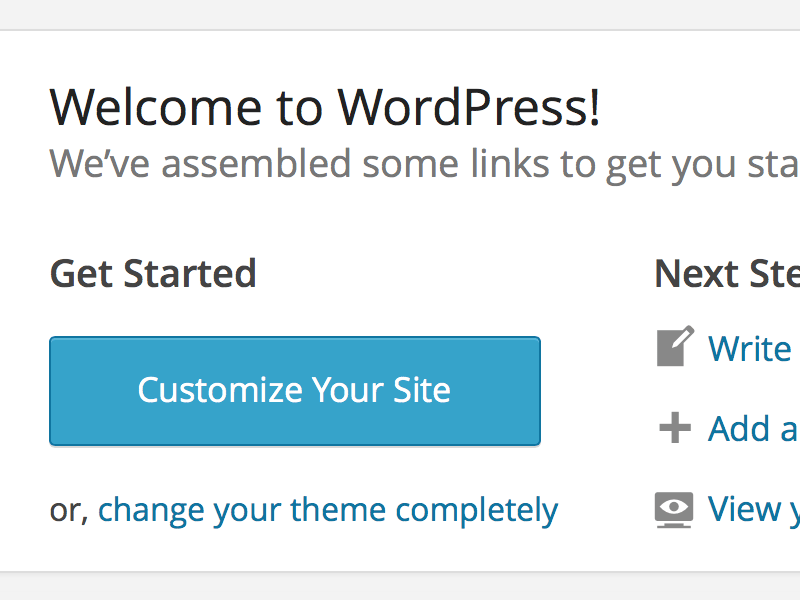The image size is (800, 600).
Task: Click the plus icon beside Add
Action: point(675,429)
